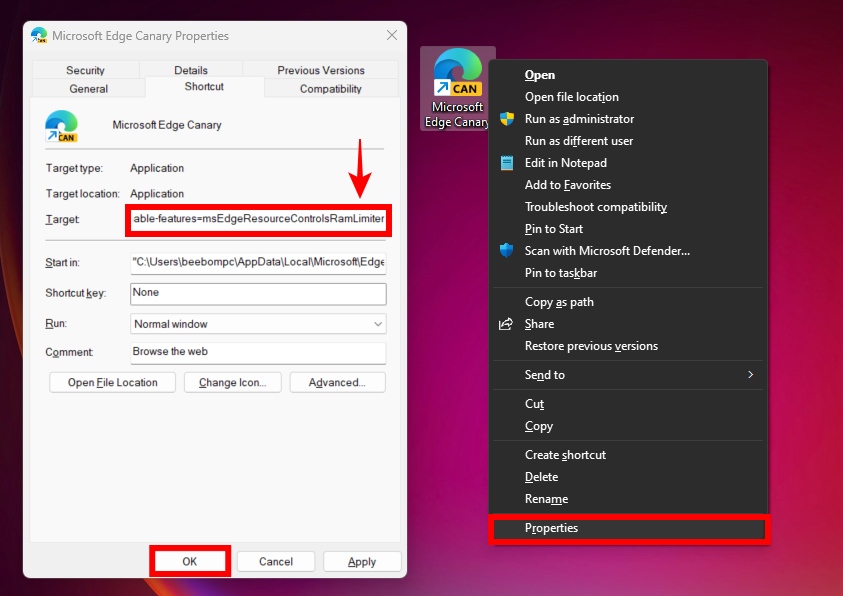The width and height of the screenshot is (843, 596).
Task: Switch to the Details tab
Action: pyautogui.click(x=191, y=70)
